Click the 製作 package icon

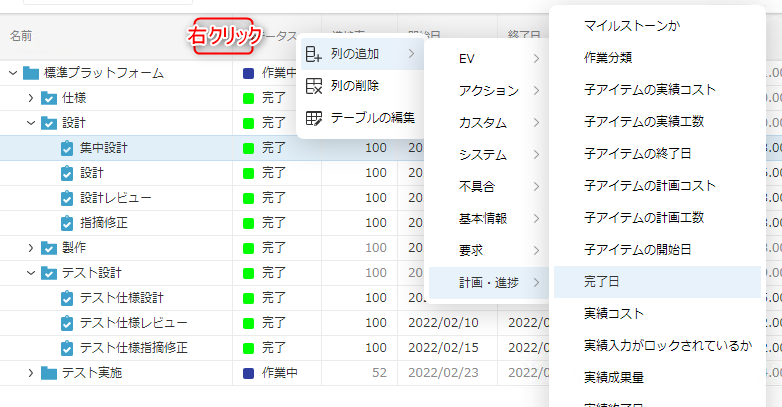tap(49, 248)
